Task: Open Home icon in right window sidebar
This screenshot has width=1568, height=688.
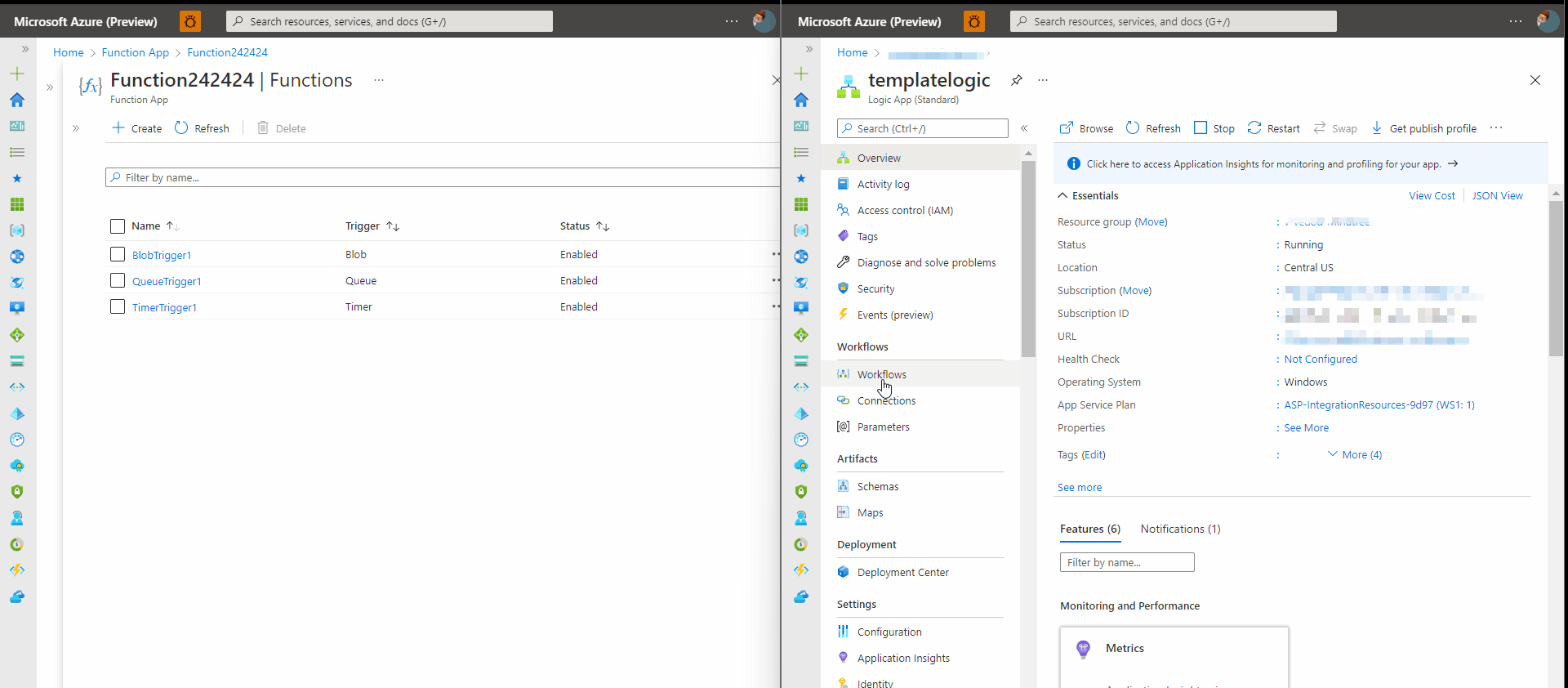Action: point(801,100)
